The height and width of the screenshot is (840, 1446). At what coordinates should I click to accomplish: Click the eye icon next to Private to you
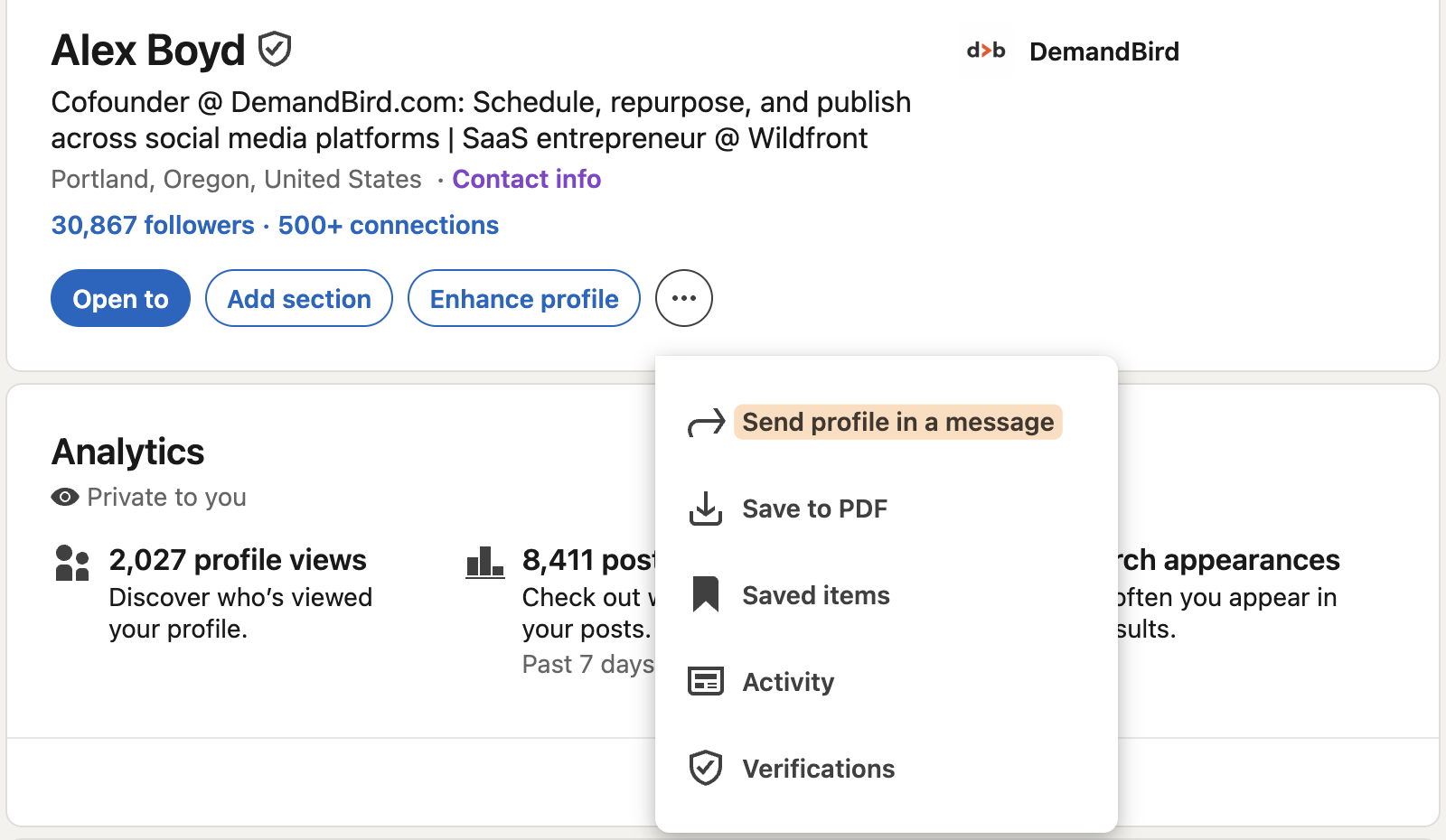(x=63, y=497)
